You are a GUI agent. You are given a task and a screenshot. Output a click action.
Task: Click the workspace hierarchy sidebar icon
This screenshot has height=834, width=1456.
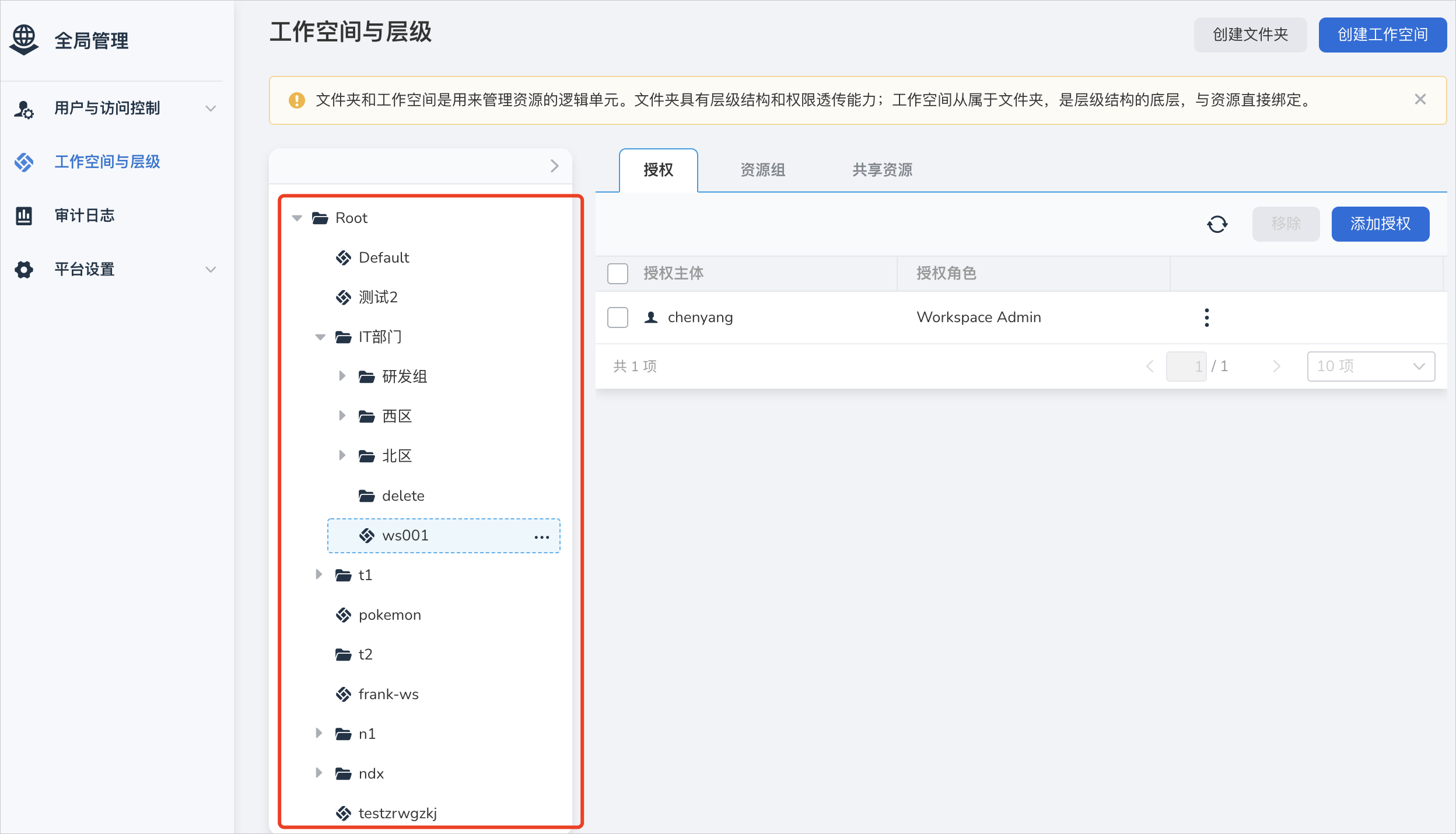tap(24, 162)
